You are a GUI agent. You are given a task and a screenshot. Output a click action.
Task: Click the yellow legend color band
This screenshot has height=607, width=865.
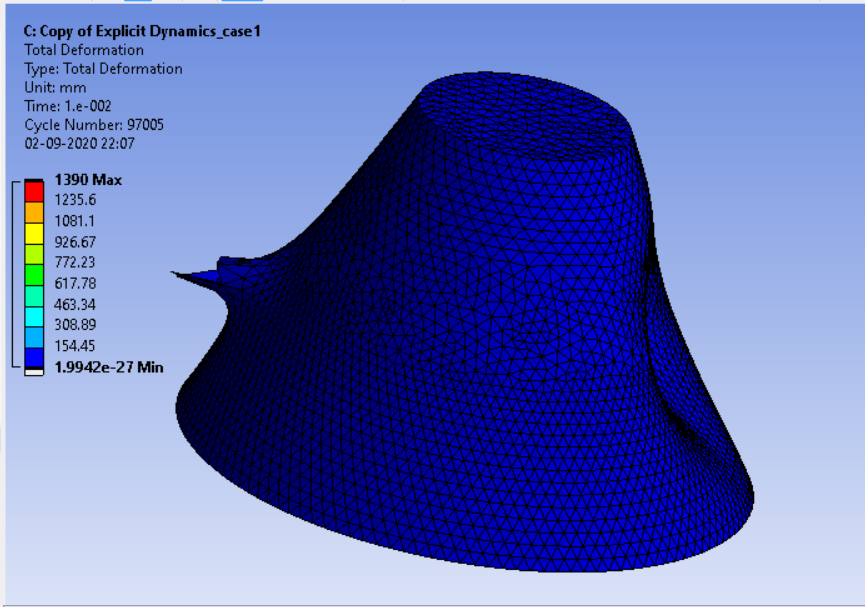coord(34,233)
